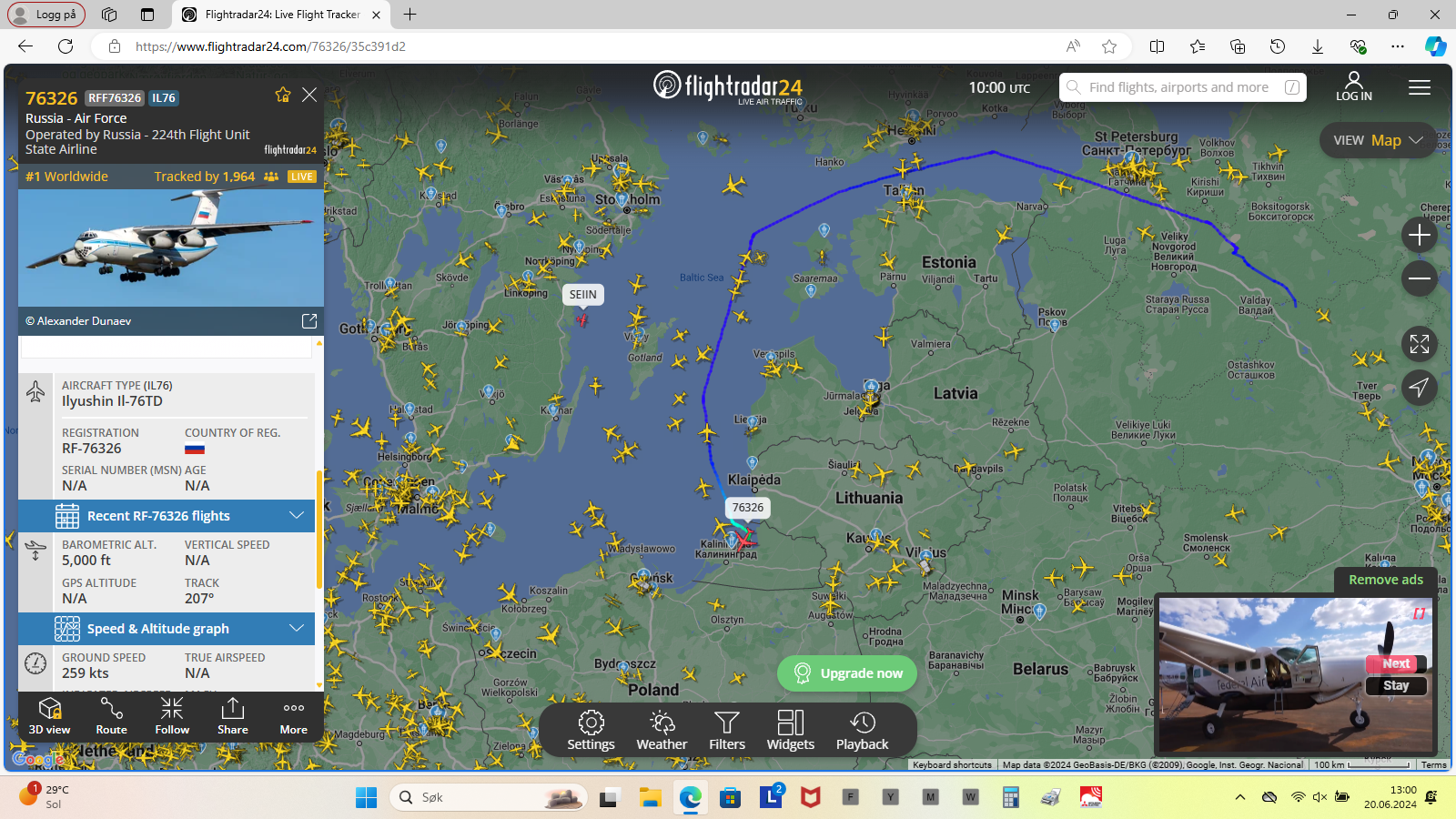The height and width of the screenshot is (819, 1456).
Task: Open the hamburger main menu
Action: point(1420,87)
